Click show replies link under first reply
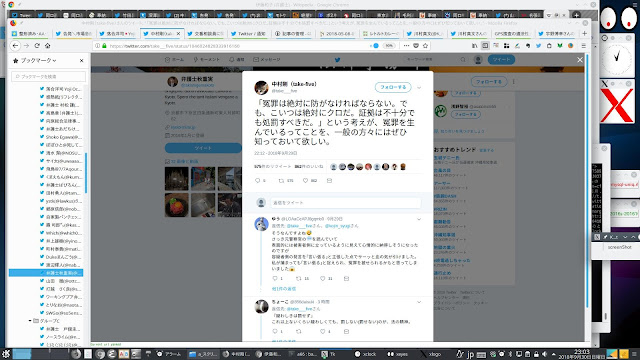 (x=284, y=289)
